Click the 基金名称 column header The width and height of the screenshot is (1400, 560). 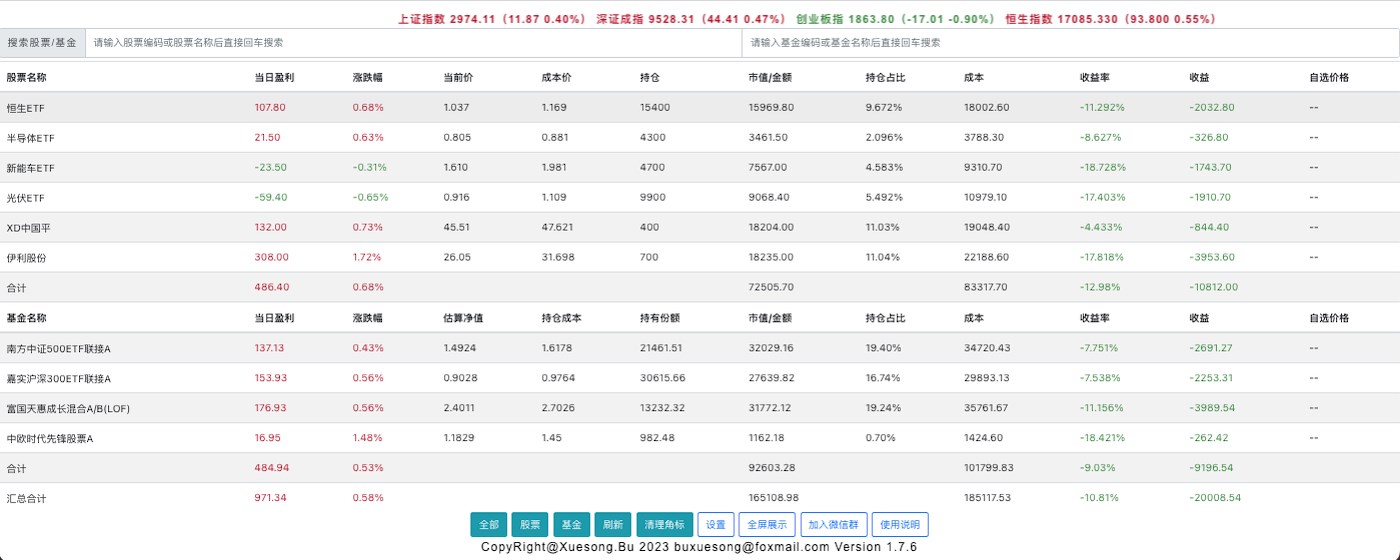click(x=26, y=318)
